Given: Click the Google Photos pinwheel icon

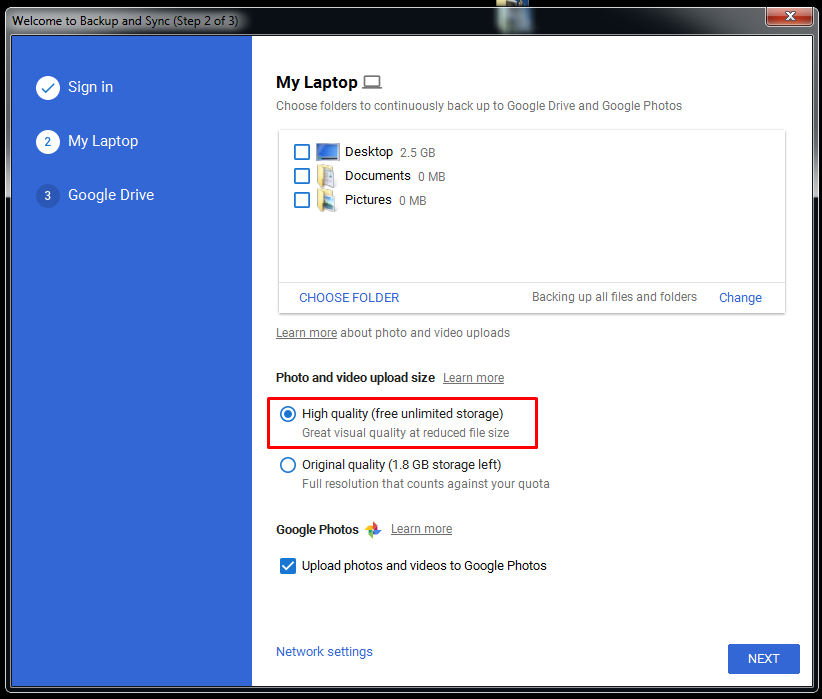Looking at the screenshot, I should 373,530.
